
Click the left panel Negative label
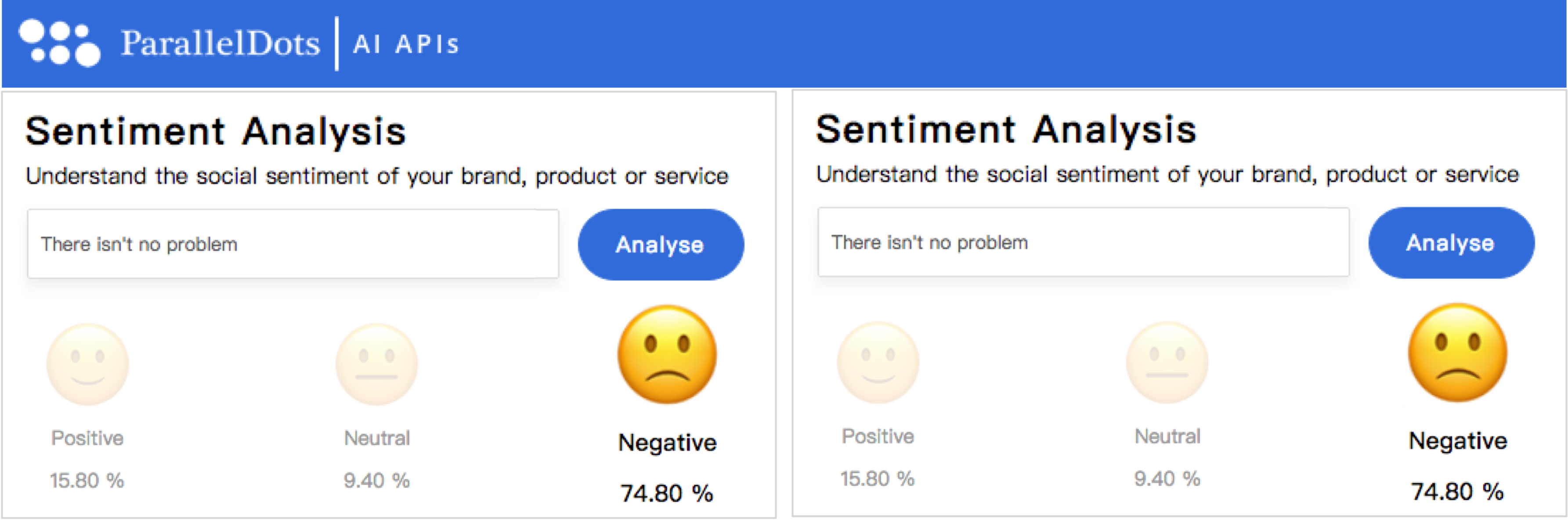click(667, 443)
